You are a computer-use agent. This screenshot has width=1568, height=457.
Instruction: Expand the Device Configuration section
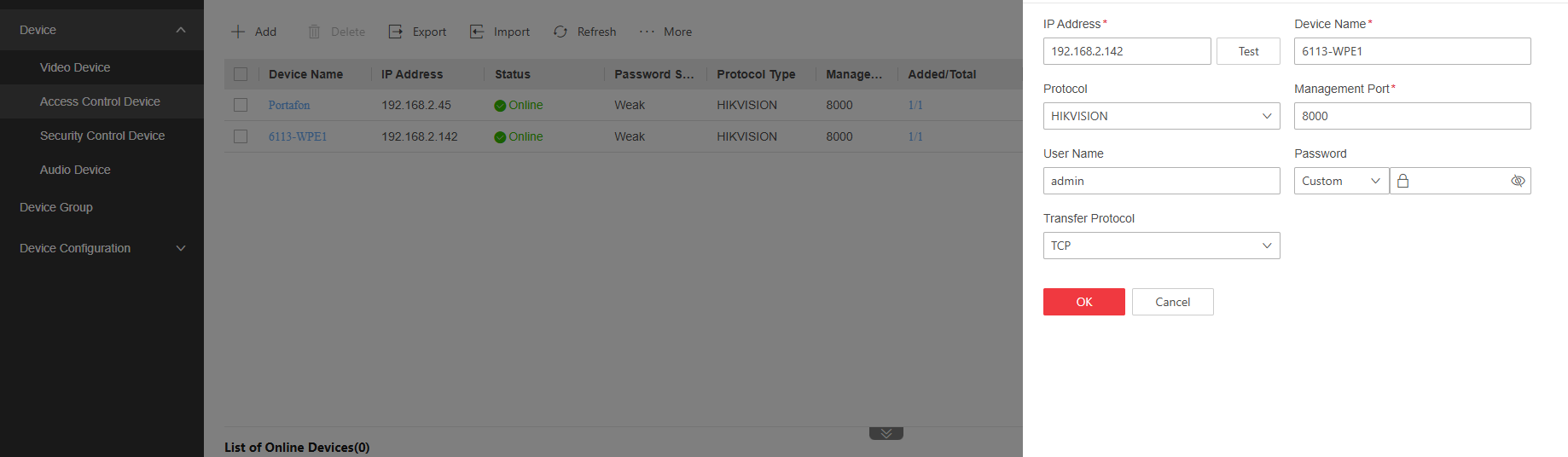coord(180,248)
